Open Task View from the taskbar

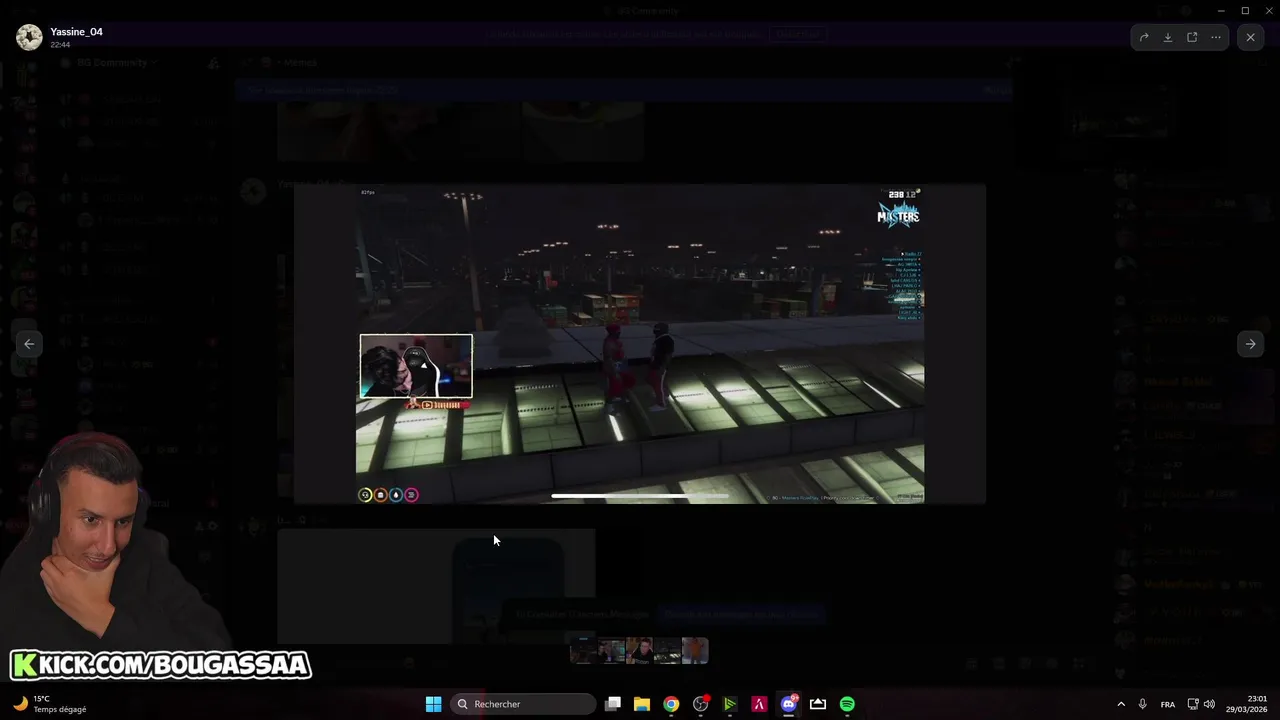(x=613, y=704)
